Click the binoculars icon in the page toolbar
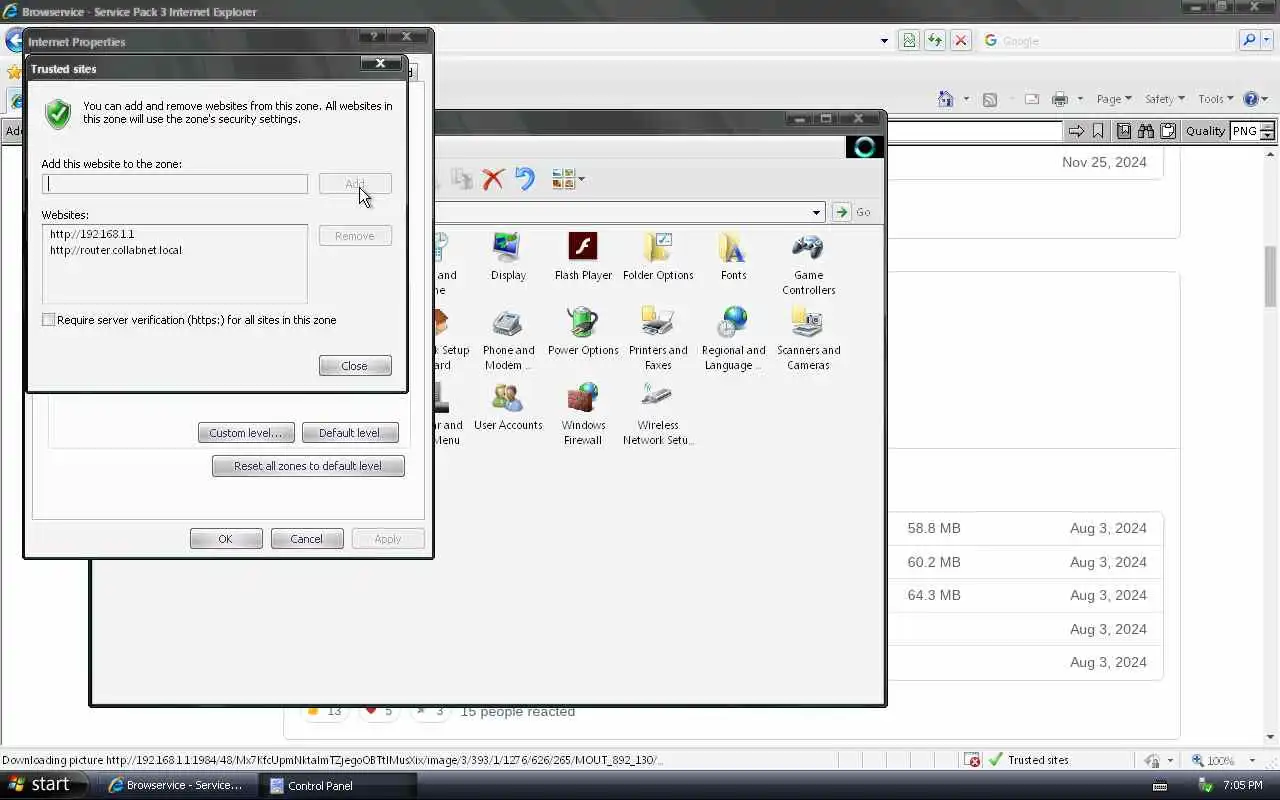This screenshot has height=800, width=1280. coord(1146,131)
